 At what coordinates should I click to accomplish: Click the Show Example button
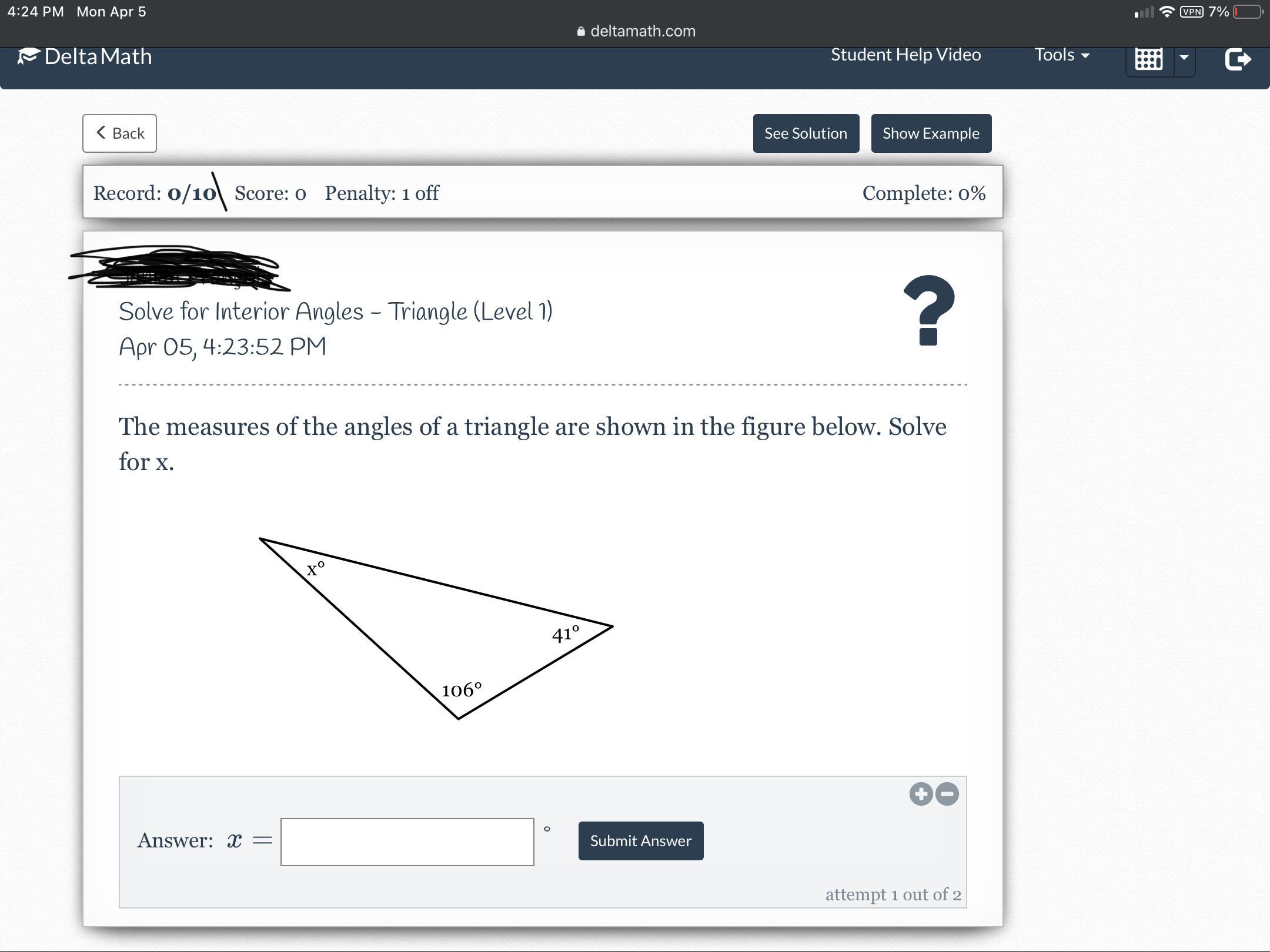coord(931,133)
